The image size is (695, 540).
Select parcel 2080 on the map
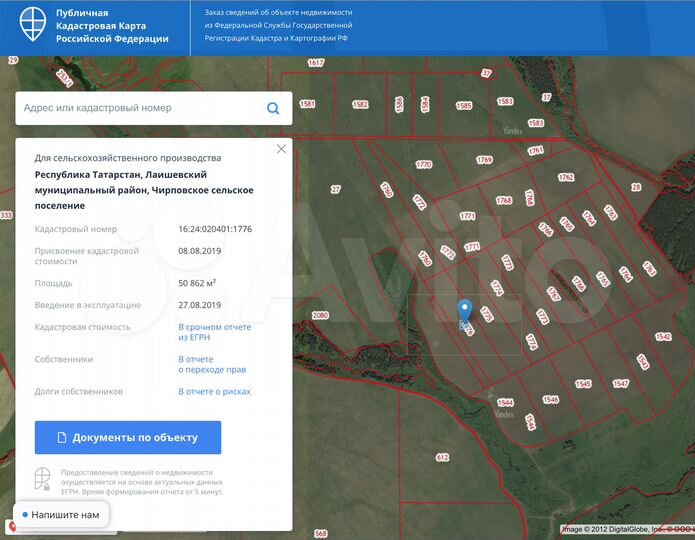pyautogui.click(x=320, y=316)
